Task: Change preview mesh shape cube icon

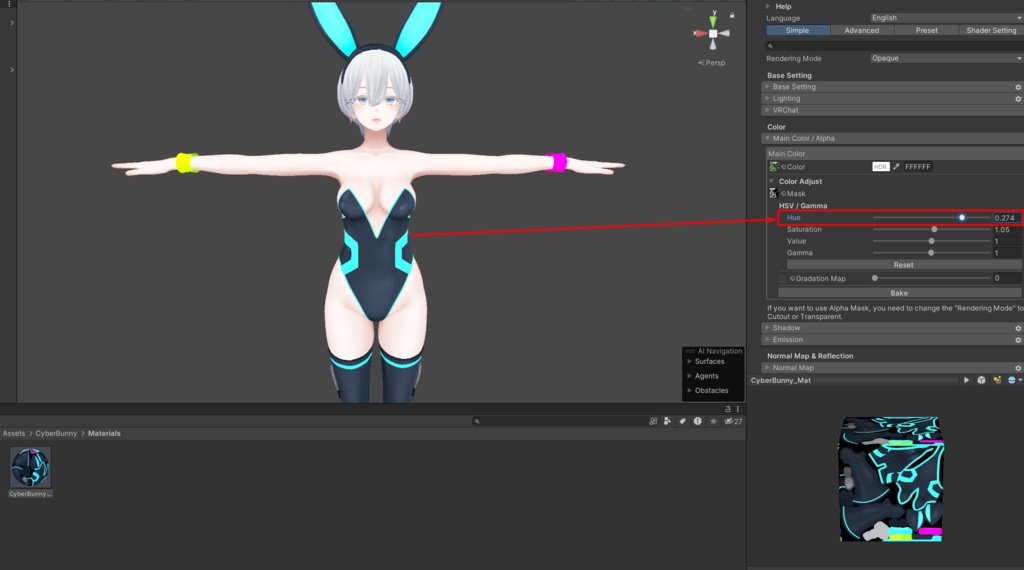Action: pyautogui.click(x=981, y=380)
